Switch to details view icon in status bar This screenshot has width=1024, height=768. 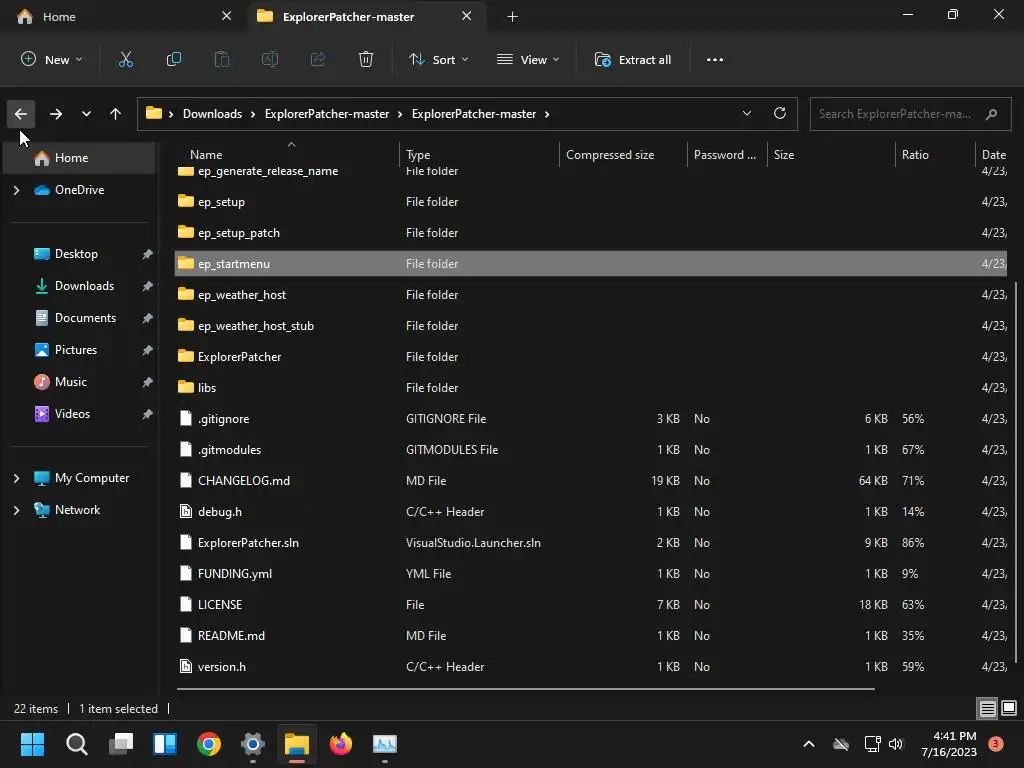(987, 708)
